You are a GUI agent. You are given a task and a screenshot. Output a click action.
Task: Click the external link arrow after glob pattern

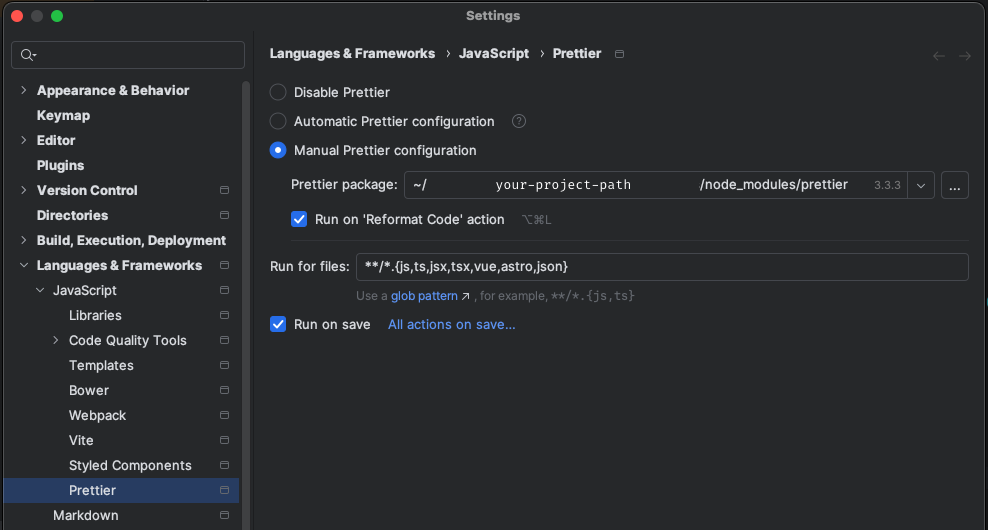tap(466, 296)
